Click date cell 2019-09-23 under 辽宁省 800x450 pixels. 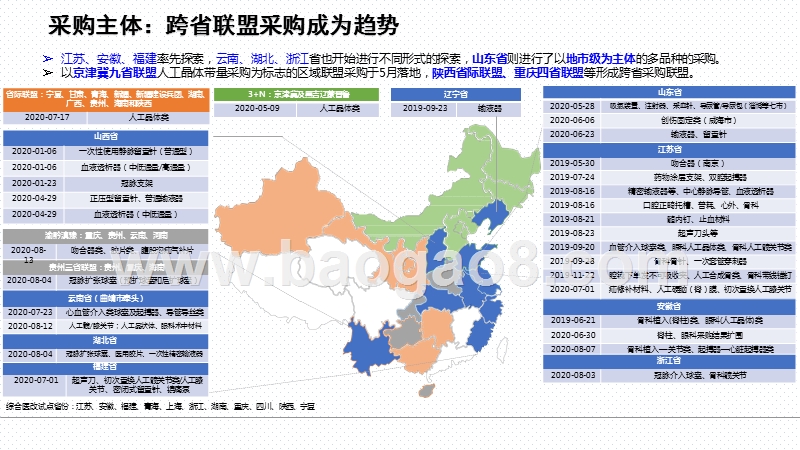pos(425,109)
